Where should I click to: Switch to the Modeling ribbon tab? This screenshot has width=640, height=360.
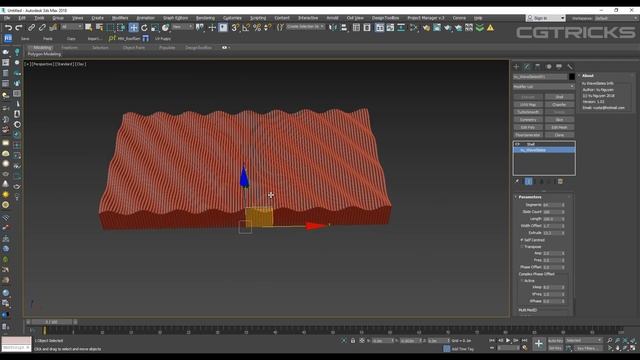42,48
